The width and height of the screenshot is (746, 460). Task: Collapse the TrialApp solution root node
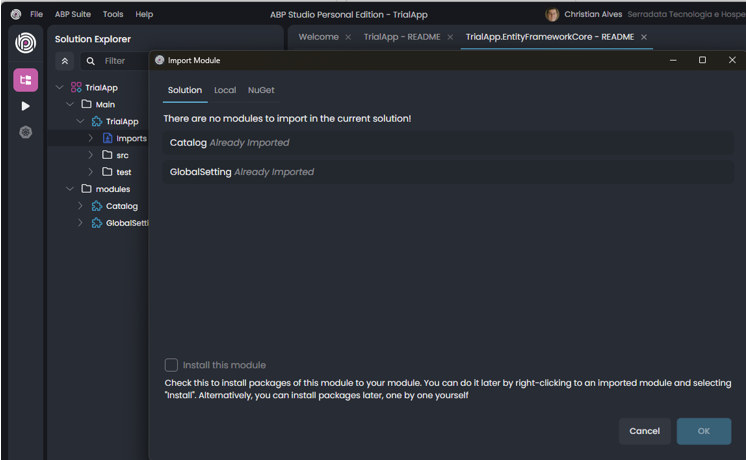59,88
